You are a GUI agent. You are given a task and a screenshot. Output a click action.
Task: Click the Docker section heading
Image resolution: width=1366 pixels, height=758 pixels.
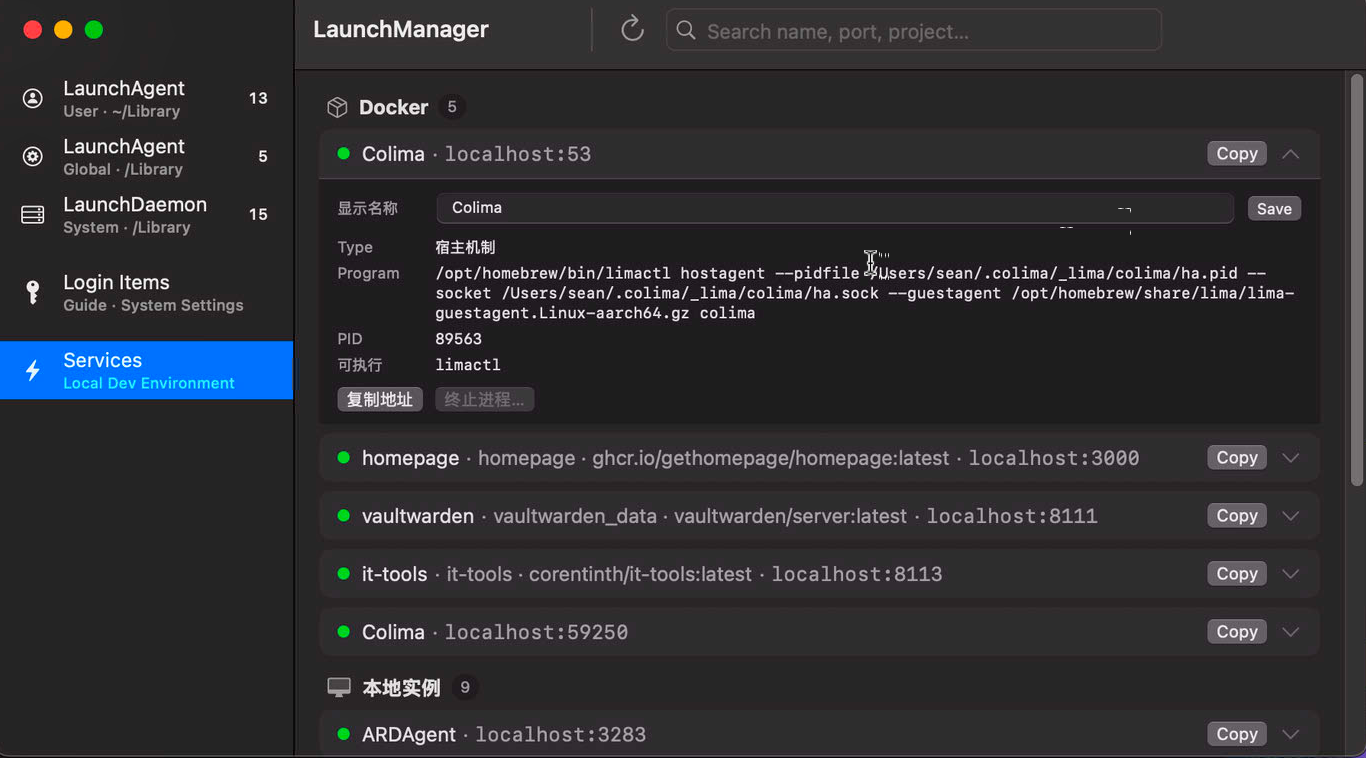(394, 107)
